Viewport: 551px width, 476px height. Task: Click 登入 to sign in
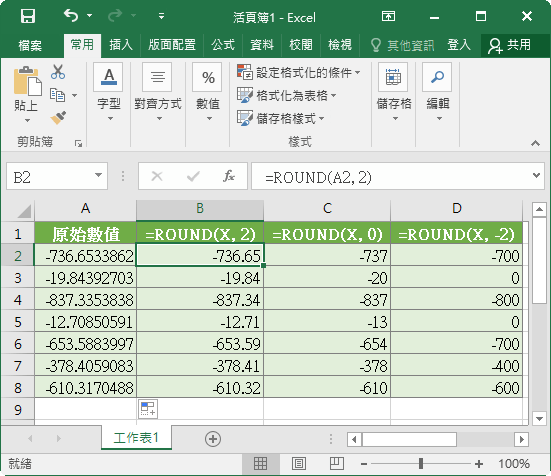click(x=459, y=45)
